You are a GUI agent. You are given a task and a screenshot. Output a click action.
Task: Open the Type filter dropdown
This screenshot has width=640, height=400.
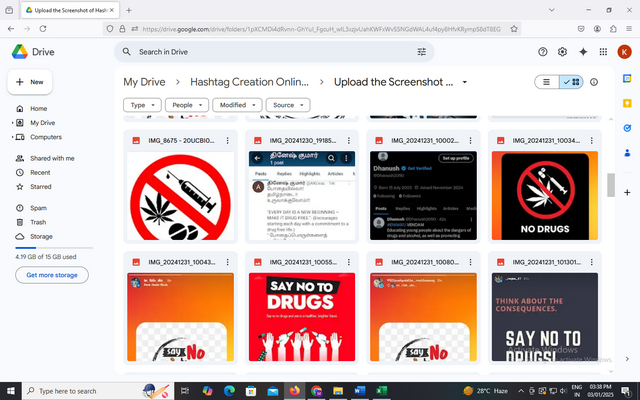point(144,104)
